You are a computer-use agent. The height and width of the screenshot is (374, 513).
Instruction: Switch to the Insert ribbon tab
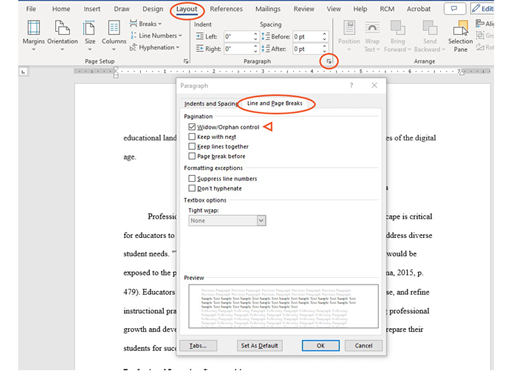point(92,9)
